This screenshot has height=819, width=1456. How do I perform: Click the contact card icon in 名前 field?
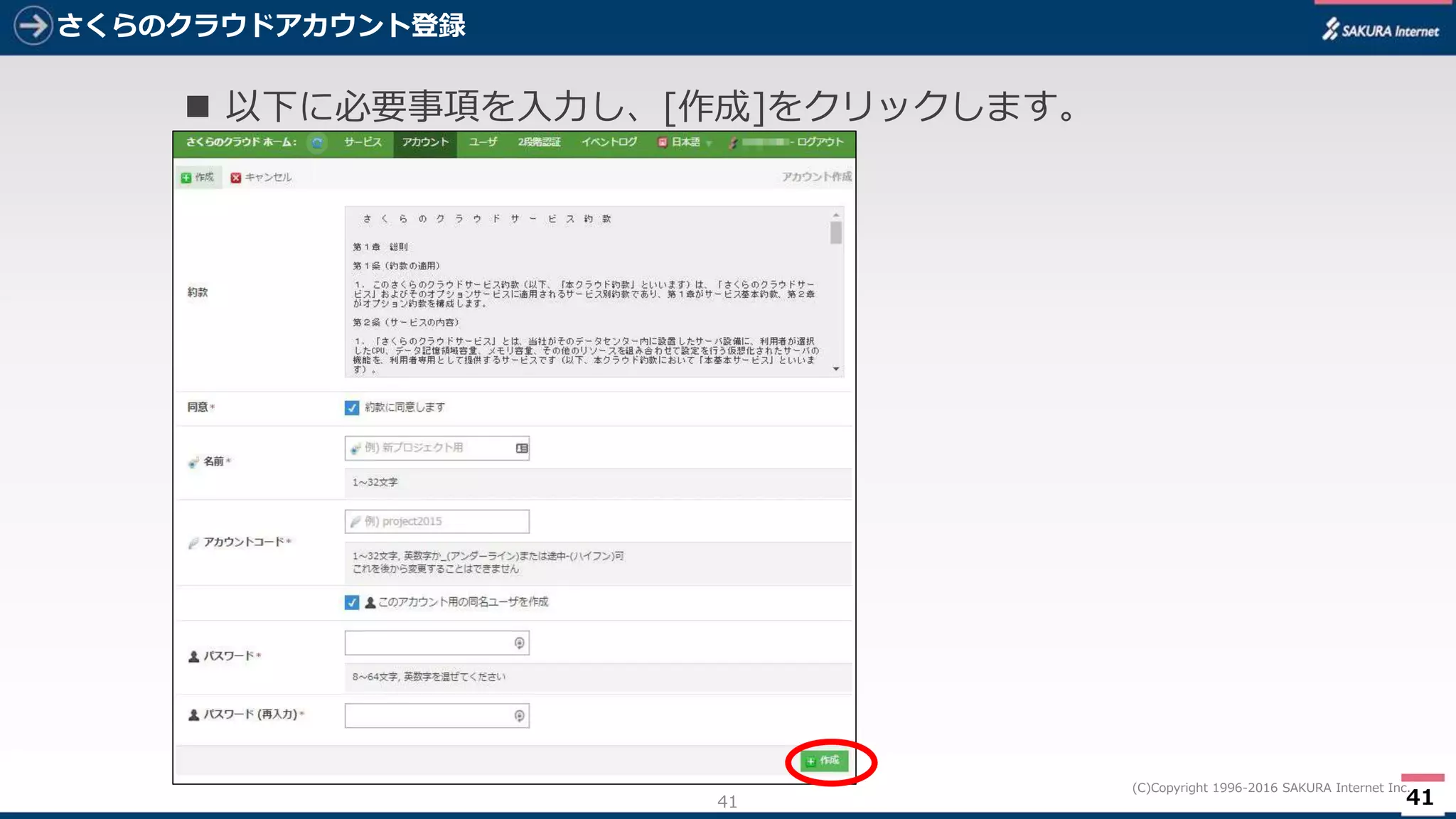[522, 448]
